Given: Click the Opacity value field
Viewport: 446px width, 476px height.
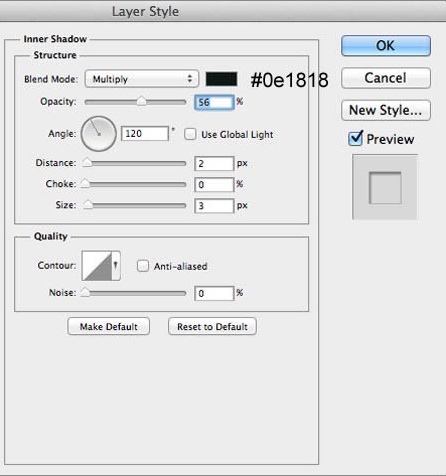Looking at the screenshot, I should [x=214, y=102].
